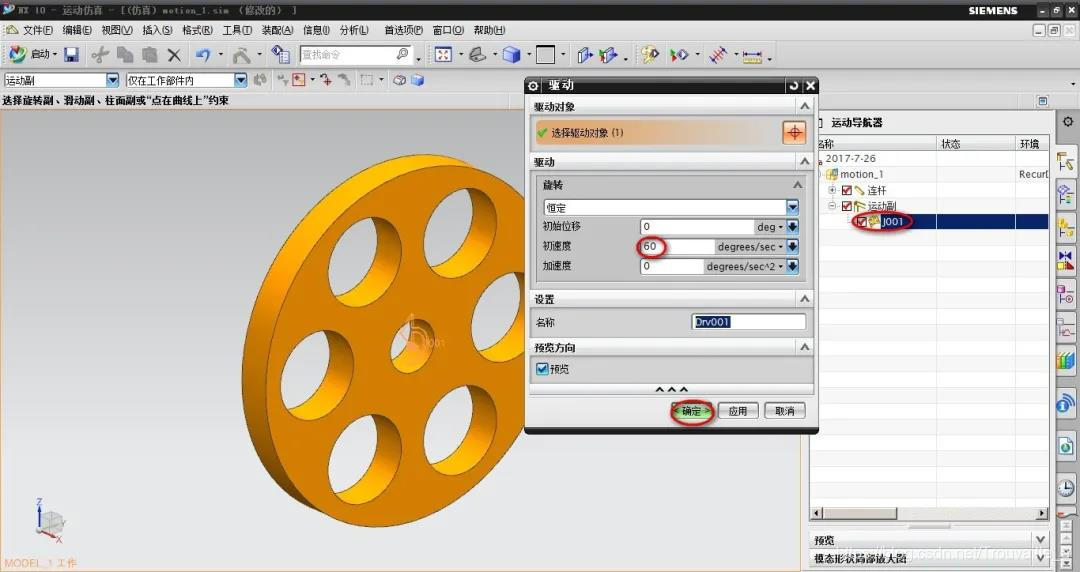Click the 初始位移 value field
The width and height of the screenshot is (1080, 572).
(697, 227)
